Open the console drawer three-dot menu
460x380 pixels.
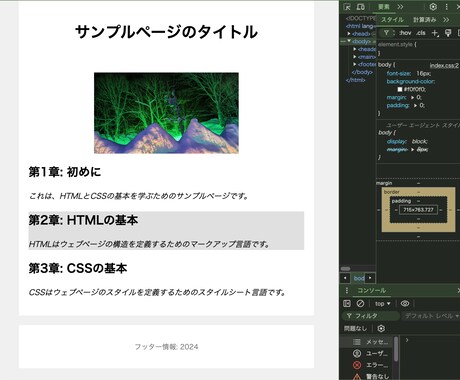pos(347,290)
